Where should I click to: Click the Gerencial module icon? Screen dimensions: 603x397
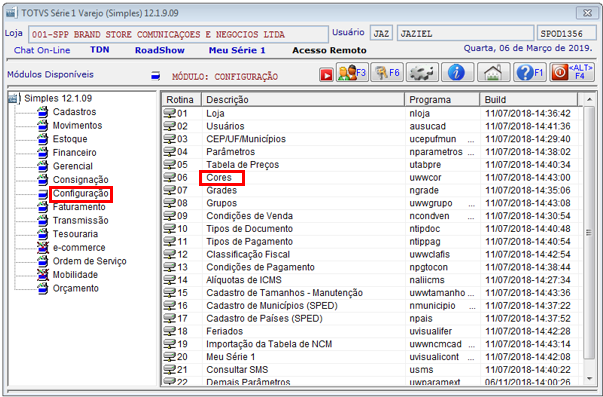[x=43, y=166]
